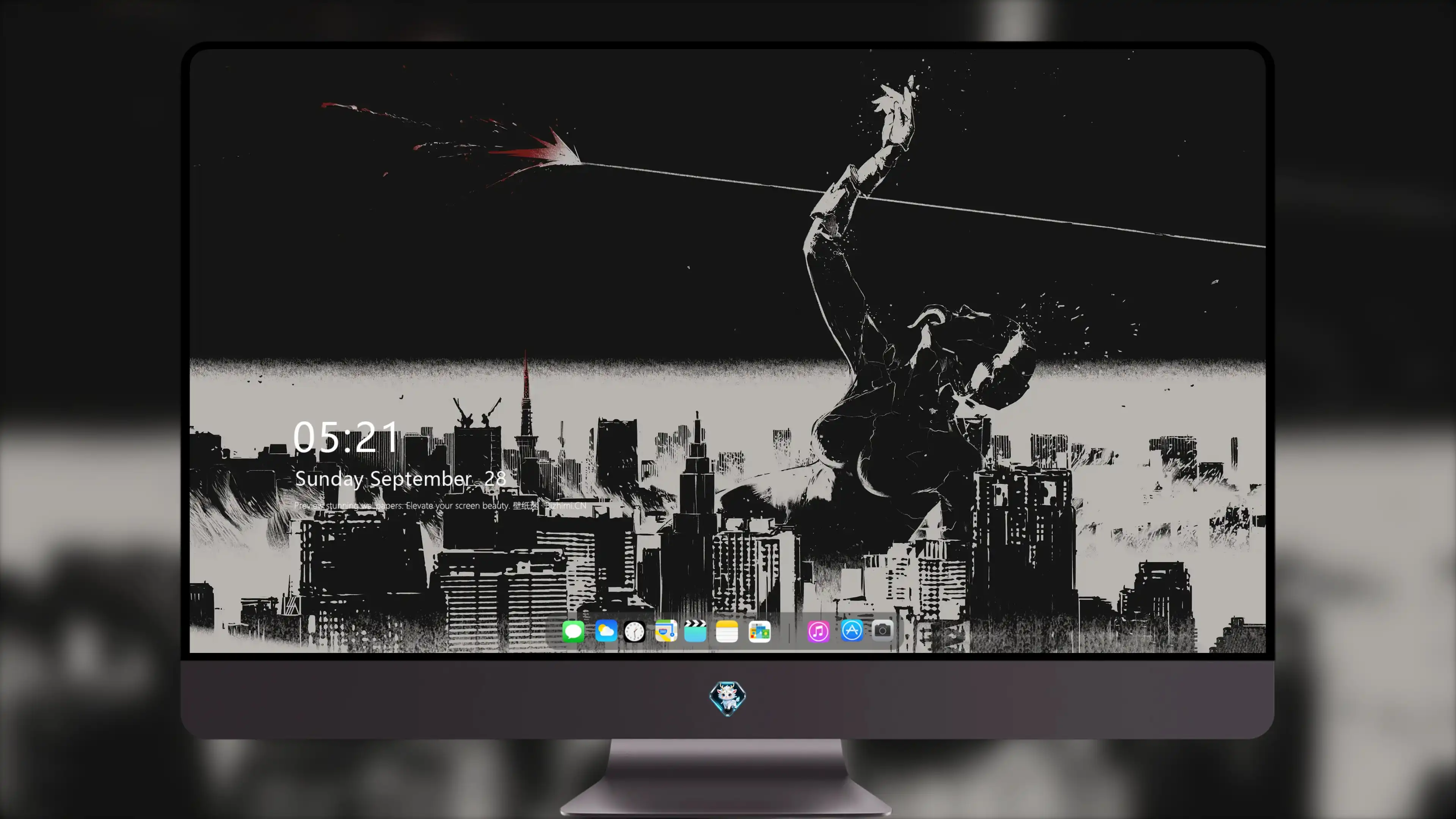Launch the Weather app from the dock
The width and height of the screenshot is (1456, 819).
(606, 631)
